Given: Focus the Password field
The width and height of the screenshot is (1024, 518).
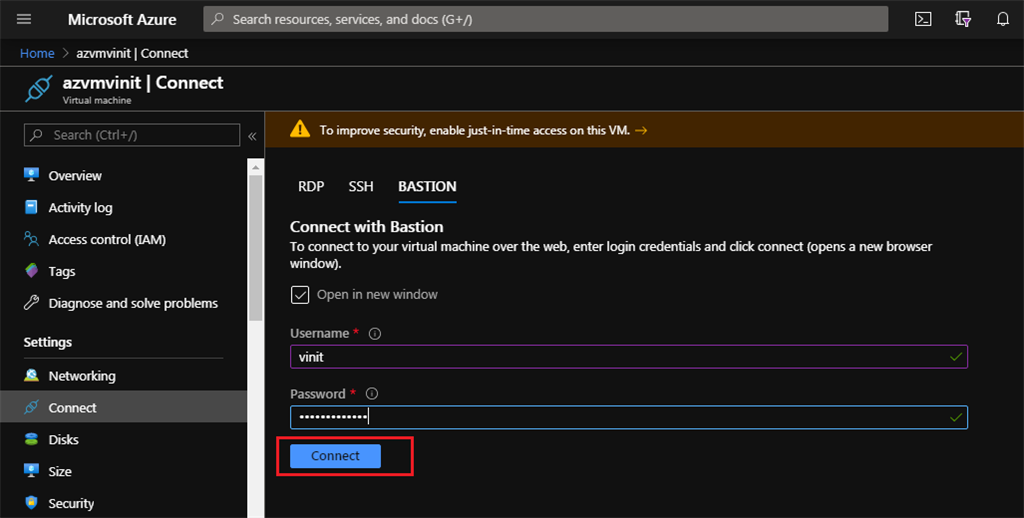Looking at the screenshot, I should 629,417.
